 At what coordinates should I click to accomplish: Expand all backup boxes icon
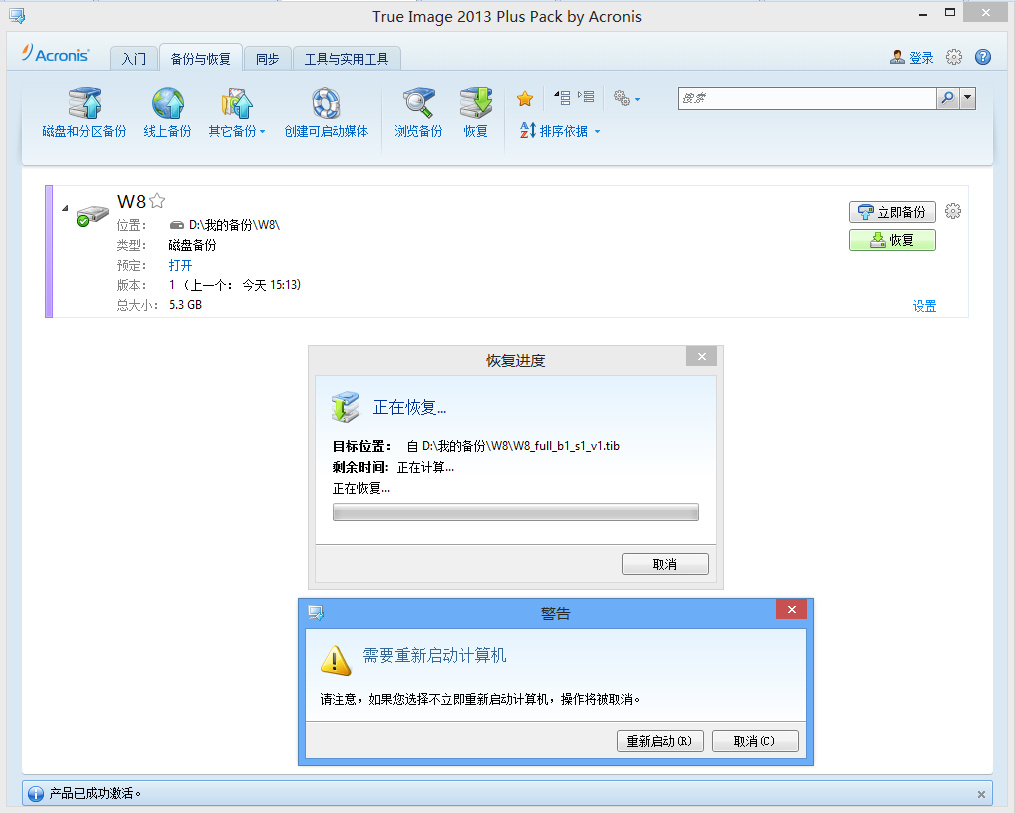coord(586,97)
